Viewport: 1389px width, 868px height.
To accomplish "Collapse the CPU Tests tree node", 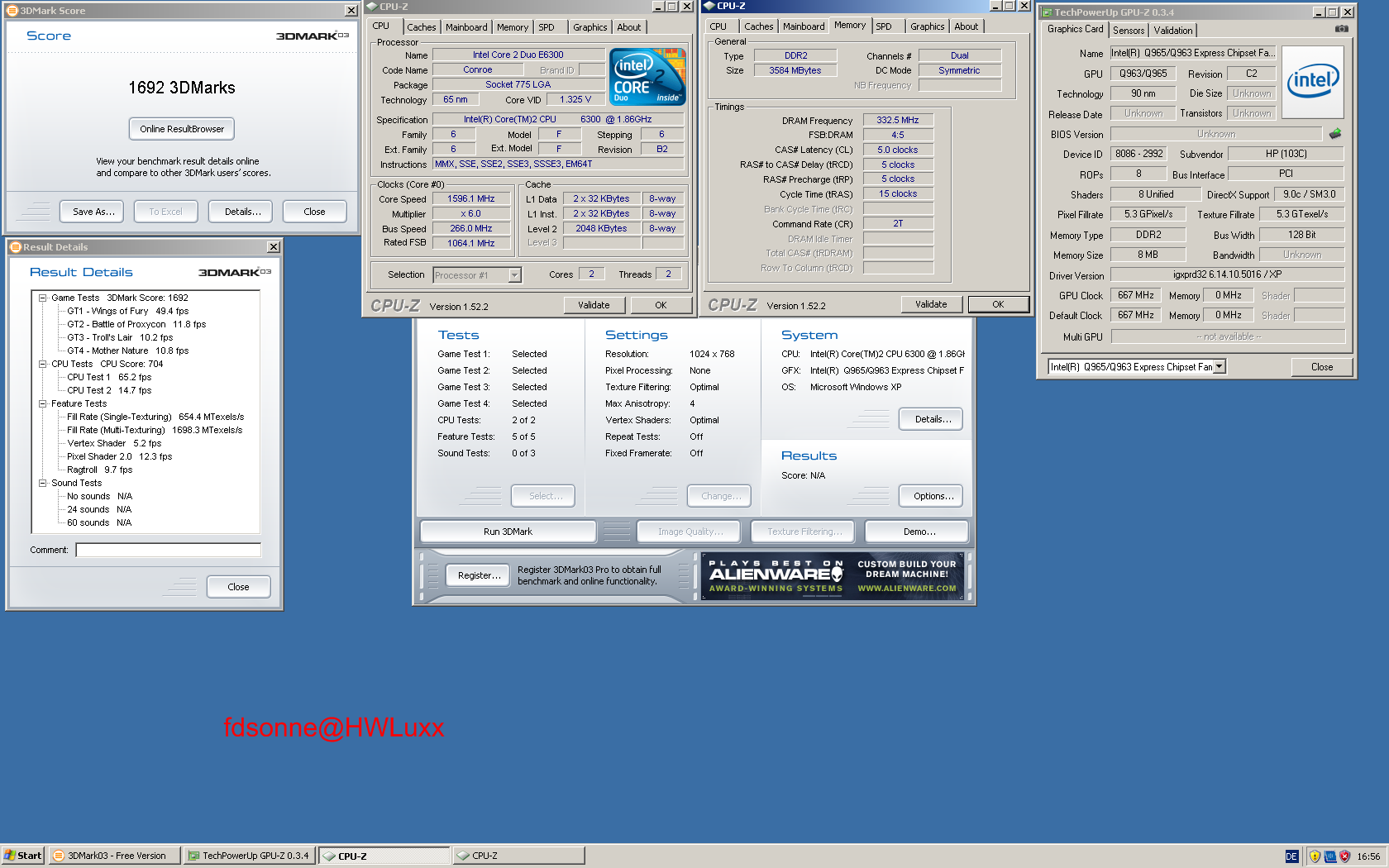I will coord(42,364).
